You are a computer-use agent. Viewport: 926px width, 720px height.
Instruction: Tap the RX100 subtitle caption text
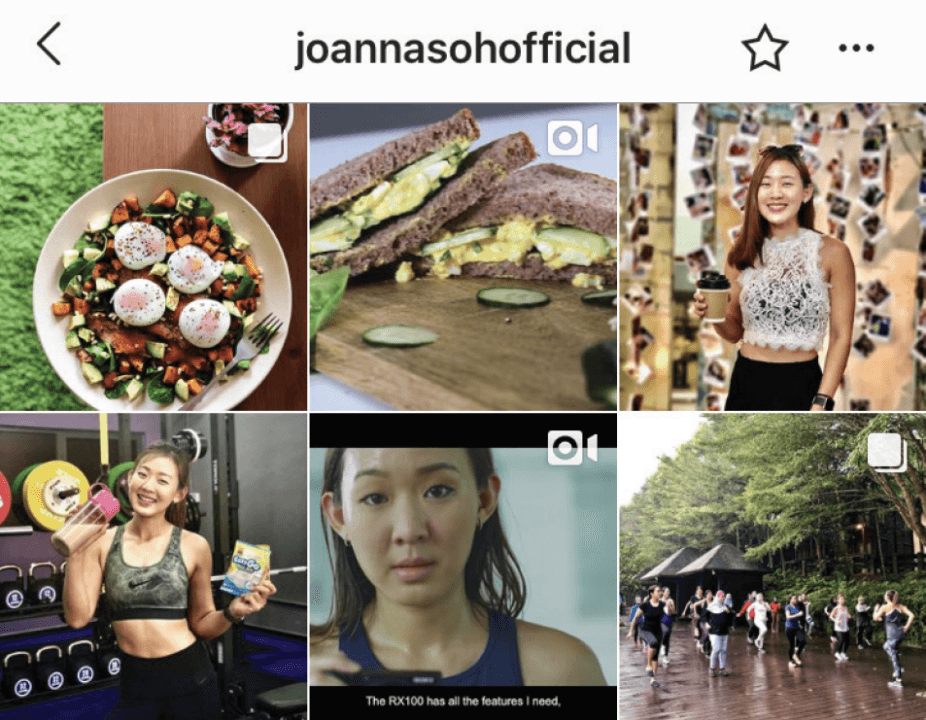click(x=462, y=701)
